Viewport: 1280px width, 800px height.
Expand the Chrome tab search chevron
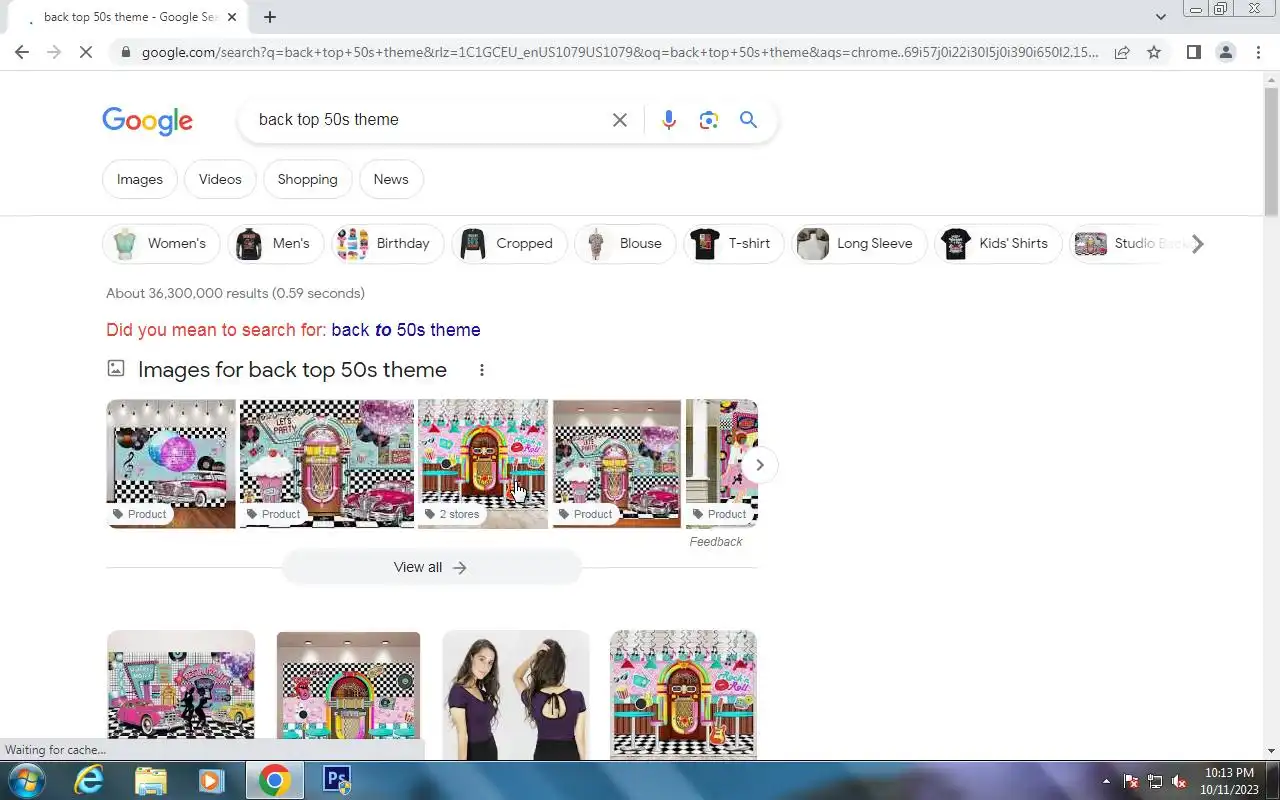pos(1160,17)
